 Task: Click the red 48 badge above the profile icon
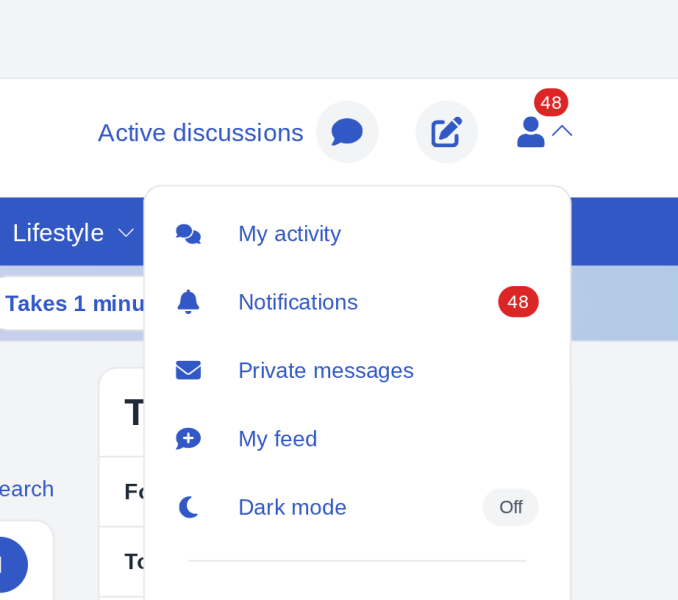pos(551,102)
